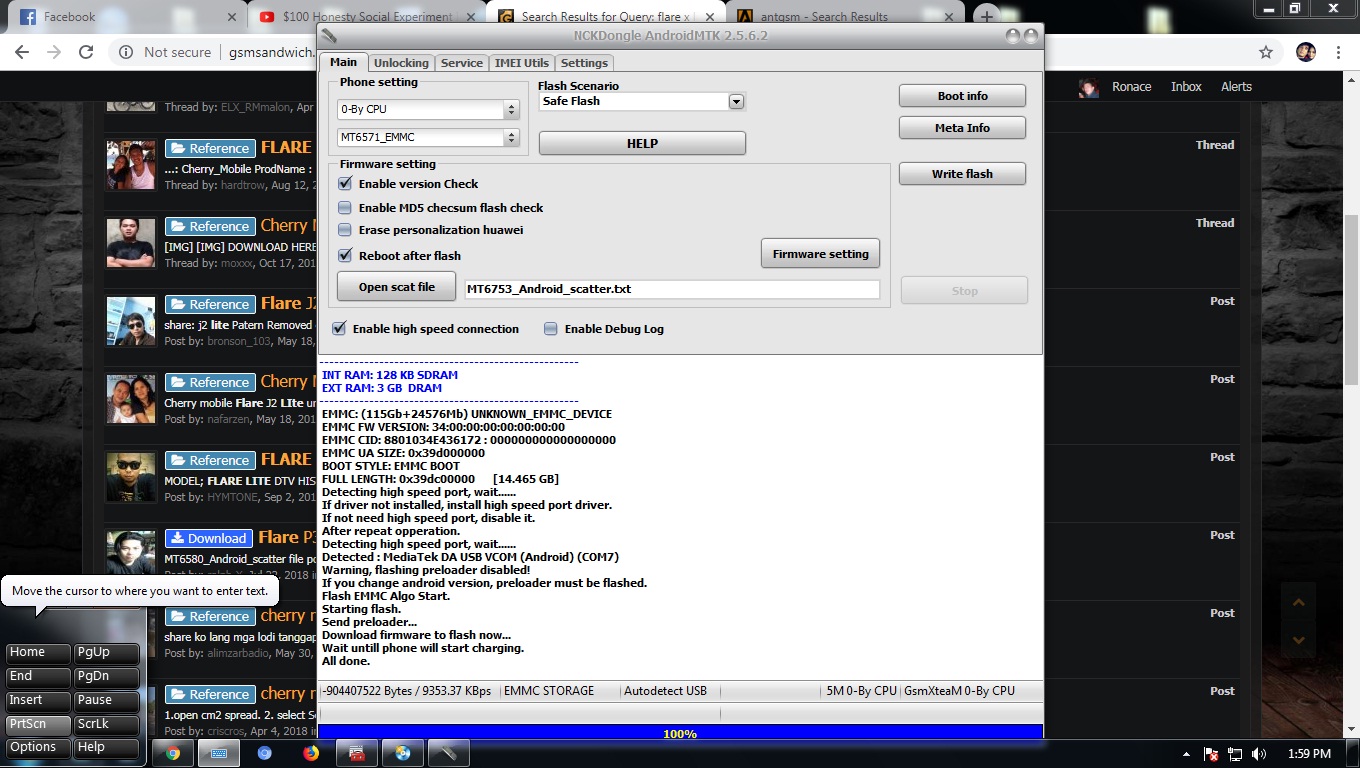1360x768 pixels.
Task: Uncheck Reboot after flash
Action: pyautogui.click(x=345, y=256)
